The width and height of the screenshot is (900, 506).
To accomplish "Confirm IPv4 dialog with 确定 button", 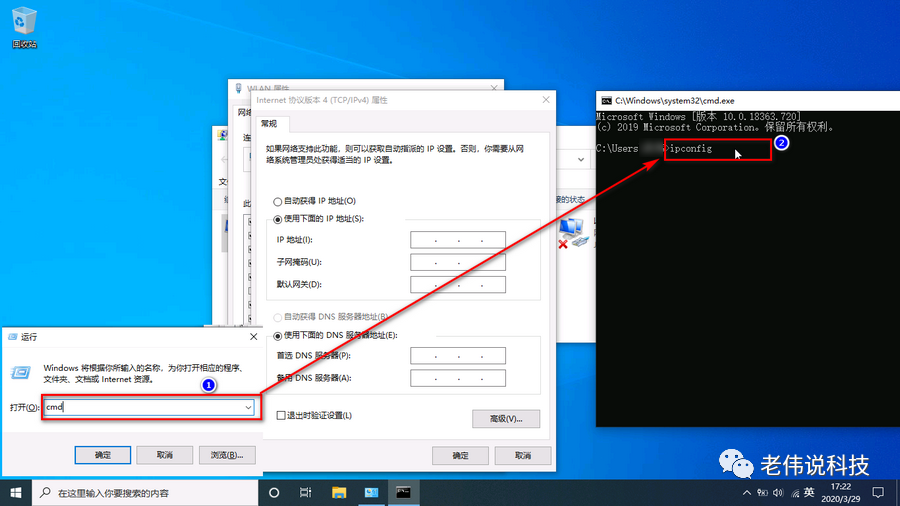I will (x=460, y=456).
